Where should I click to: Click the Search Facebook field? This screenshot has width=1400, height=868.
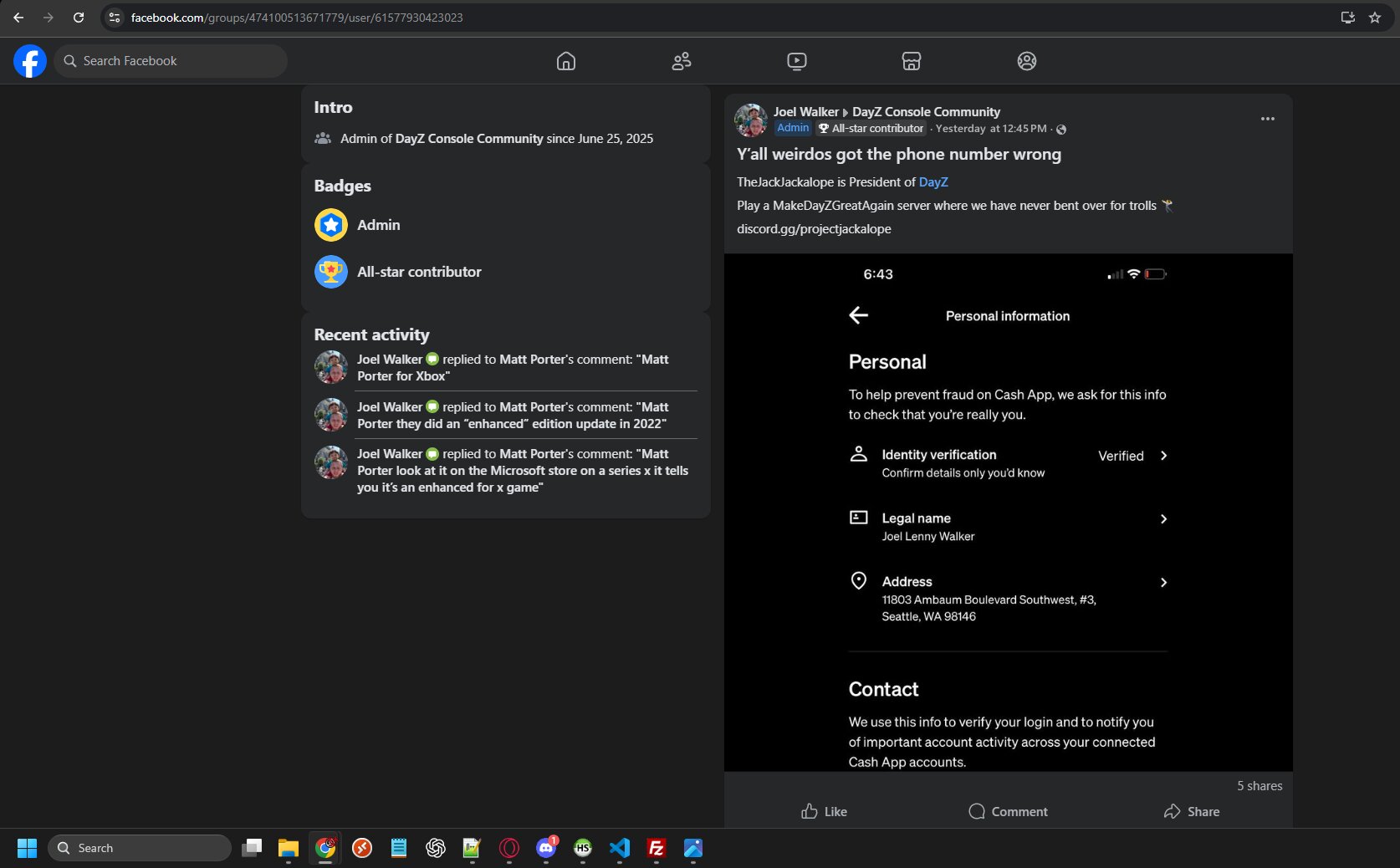coord(171,61)
